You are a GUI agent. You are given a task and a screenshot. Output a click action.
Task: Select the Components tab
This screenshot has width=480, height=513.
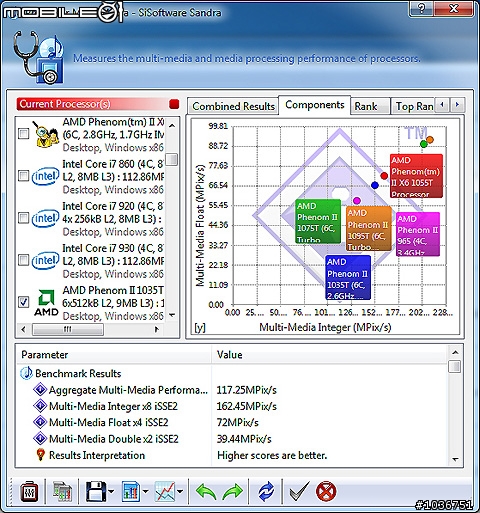315,105
